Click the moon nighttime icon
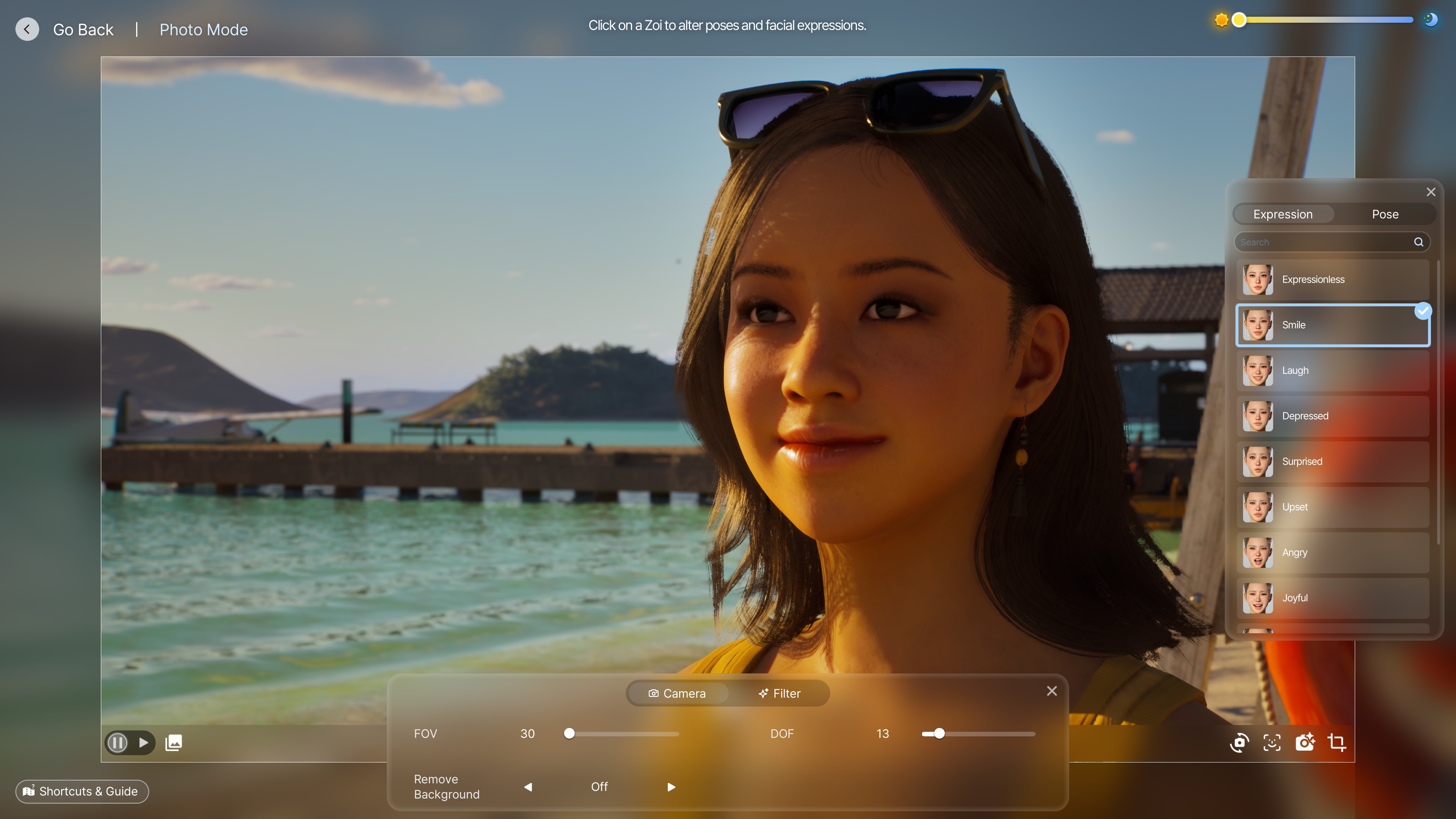 click(1431, 20)
